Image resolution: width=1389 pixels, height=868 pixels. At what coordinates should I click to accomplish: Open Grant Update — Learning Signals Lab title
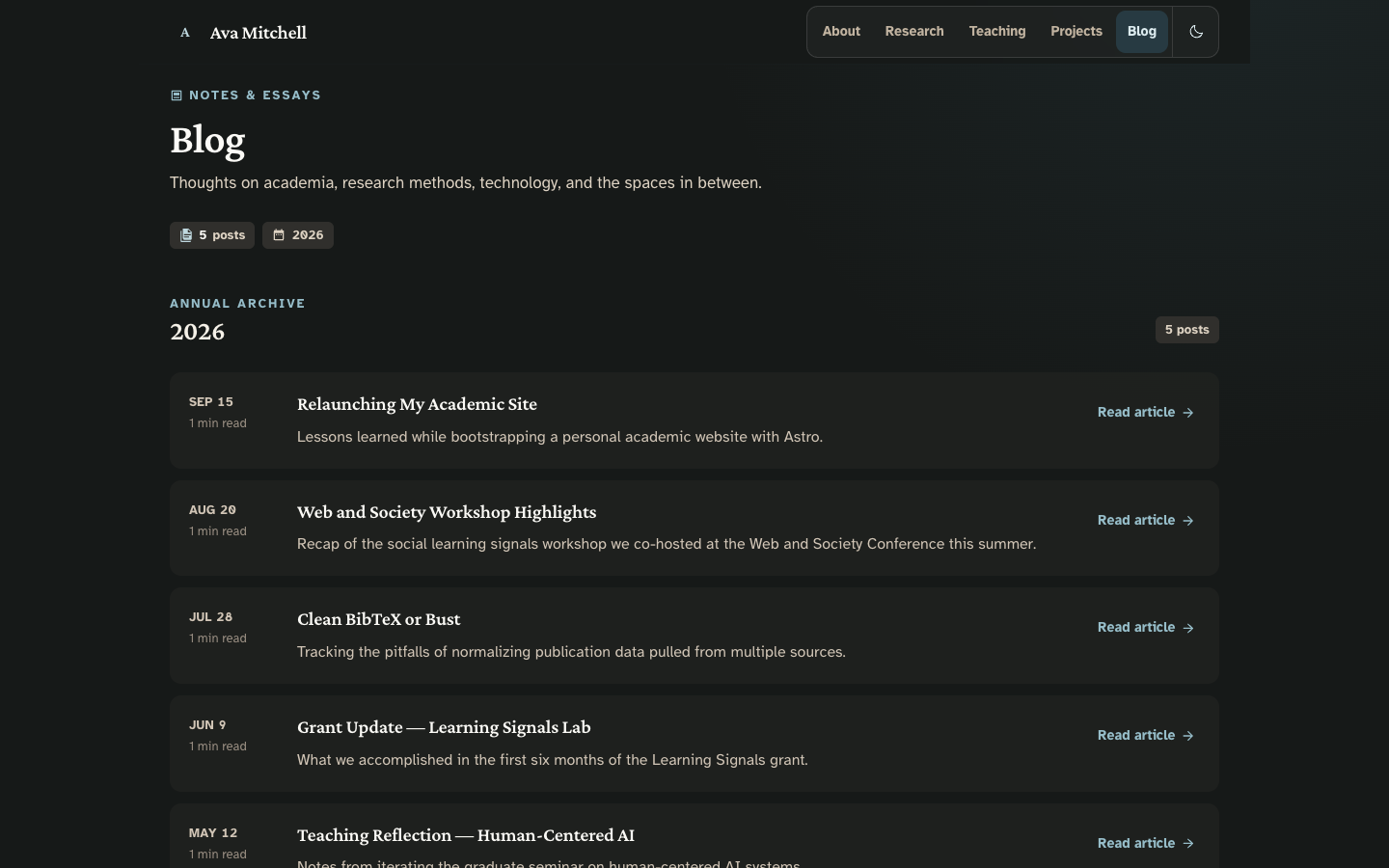pyautogui.click(x=444, y=727)
